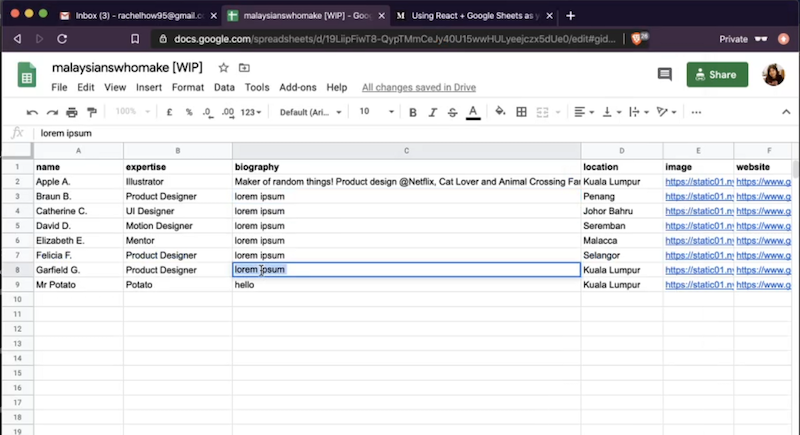Click the print icon in toolbar
Screen dimensions: 800x435
(x=72, y=112)
